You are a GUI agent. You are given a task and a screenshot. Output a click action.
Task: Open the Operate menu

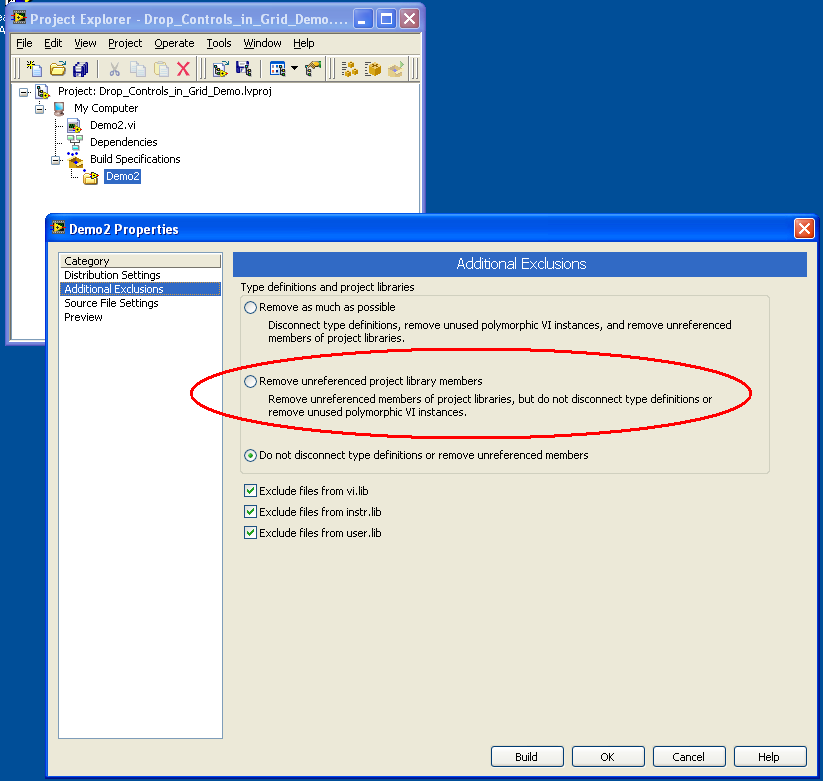[x=174, y=43]
